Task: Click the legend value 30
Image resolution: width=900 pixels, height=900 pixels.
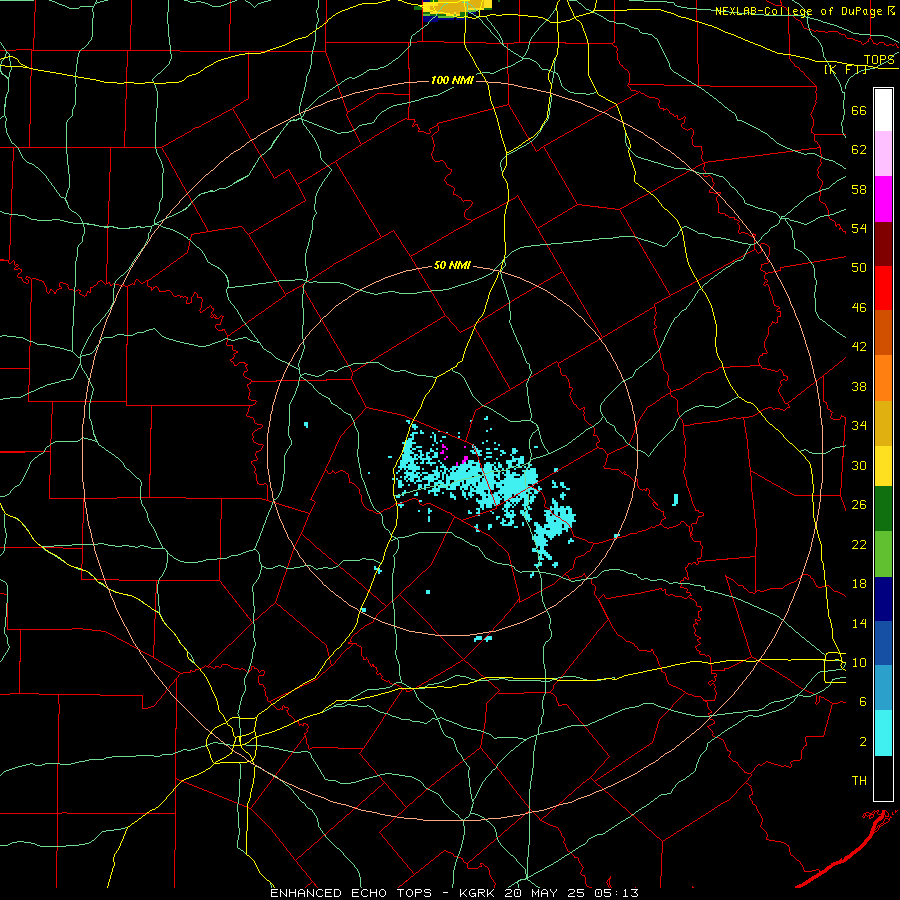Action: point(859,465)
